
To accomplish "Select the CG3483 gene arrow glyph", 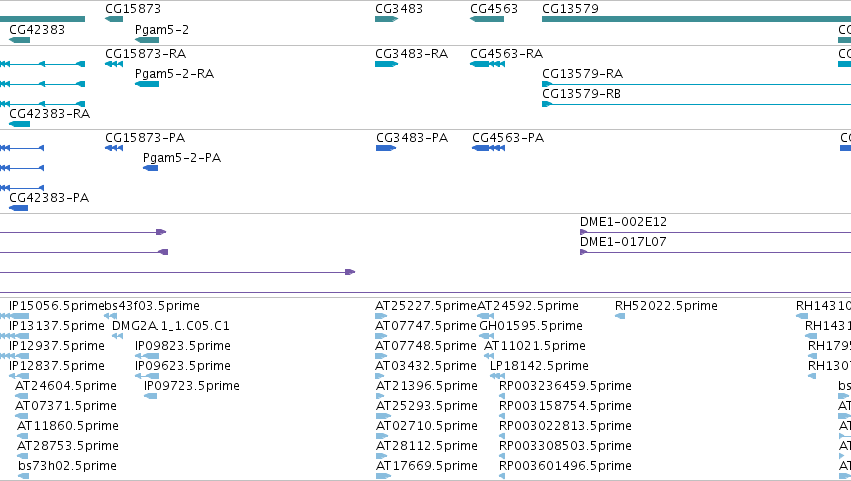I will [x=386, y=19].
